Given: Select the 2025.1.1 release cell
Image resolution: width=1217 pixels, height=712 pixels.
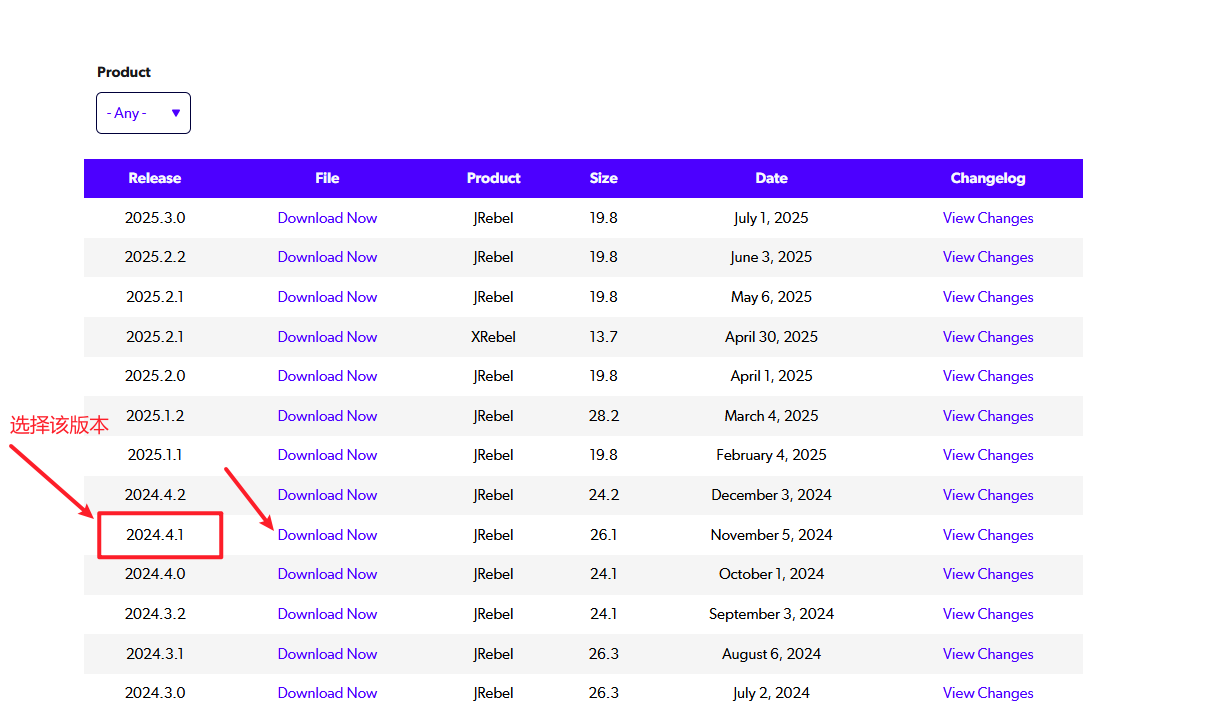Looking at the screenshot, I should click(155, 455).
